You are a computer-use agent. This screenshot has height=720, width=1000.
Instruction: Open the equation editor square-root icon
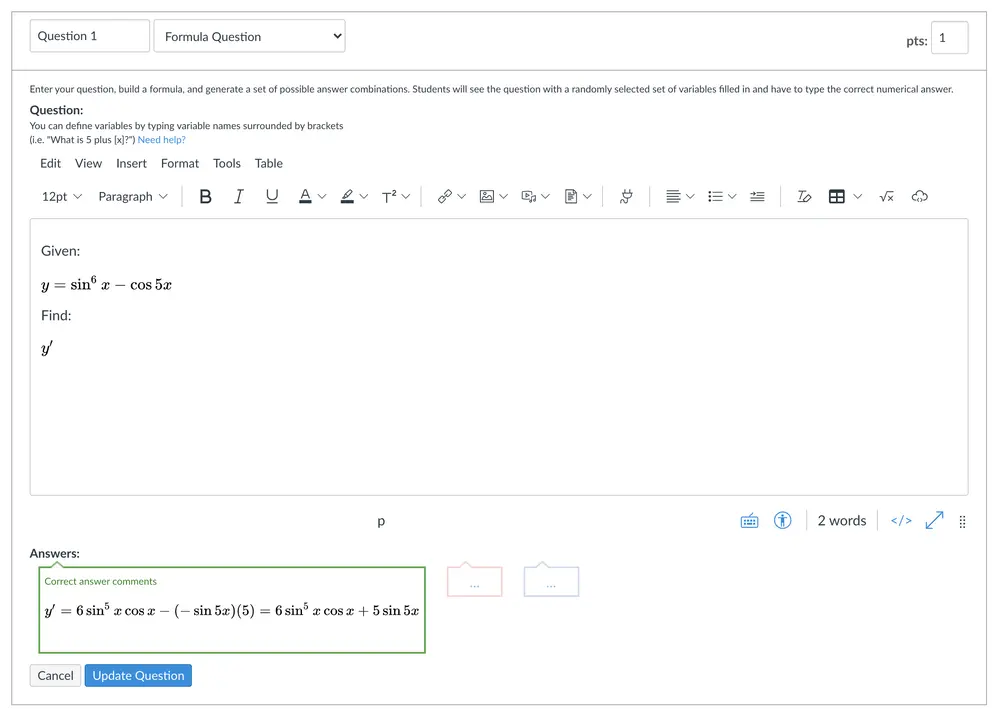(886, 196)
